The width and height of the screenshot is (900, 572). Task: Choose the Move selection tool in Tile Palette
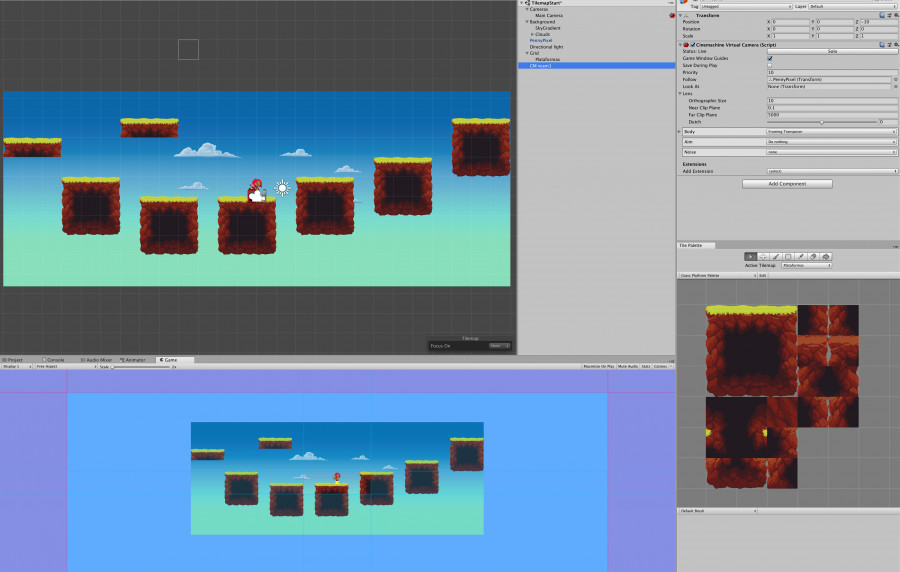click(x=763, y=256)
